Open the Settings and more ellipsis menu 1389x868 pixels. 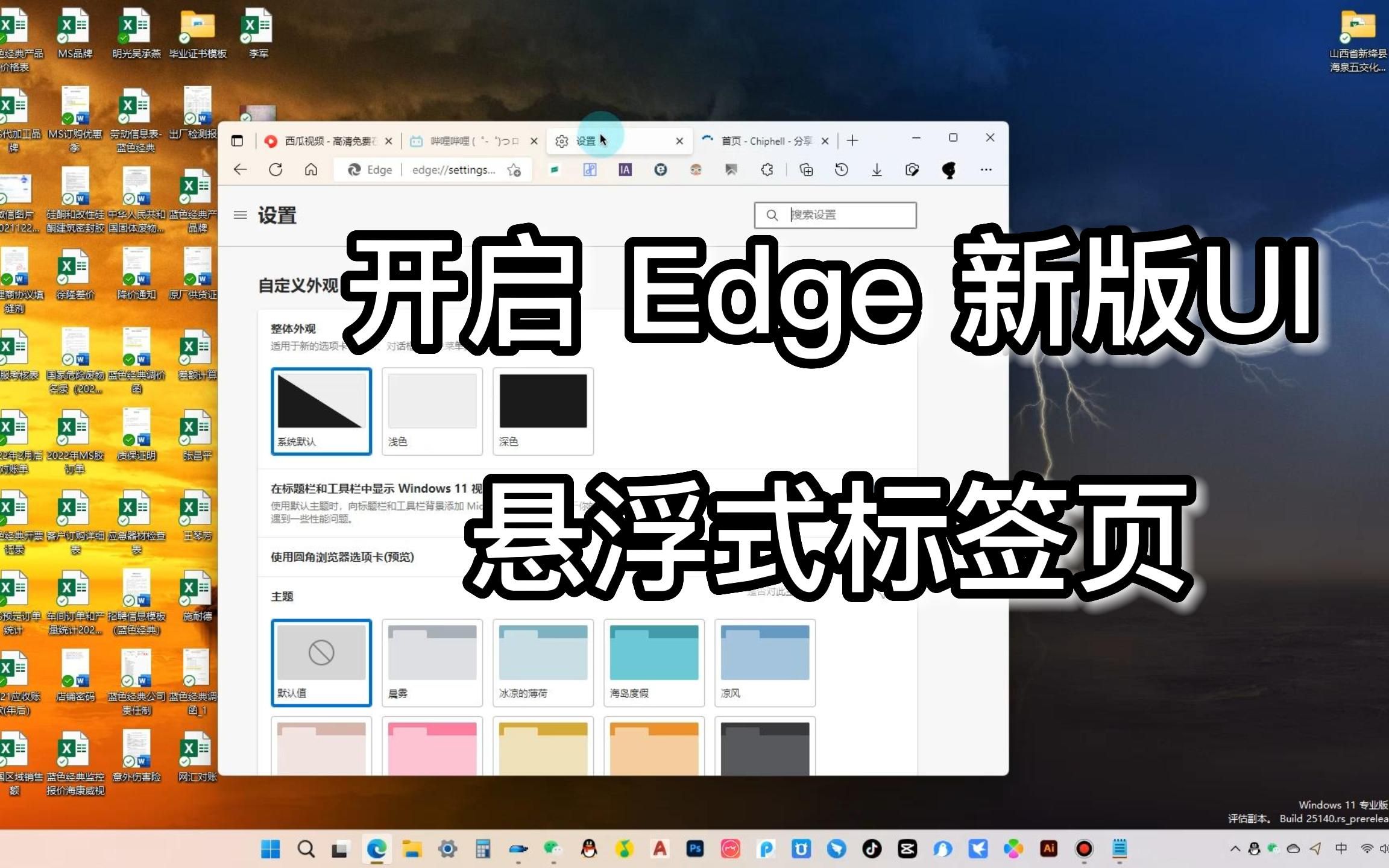[986, 170]
